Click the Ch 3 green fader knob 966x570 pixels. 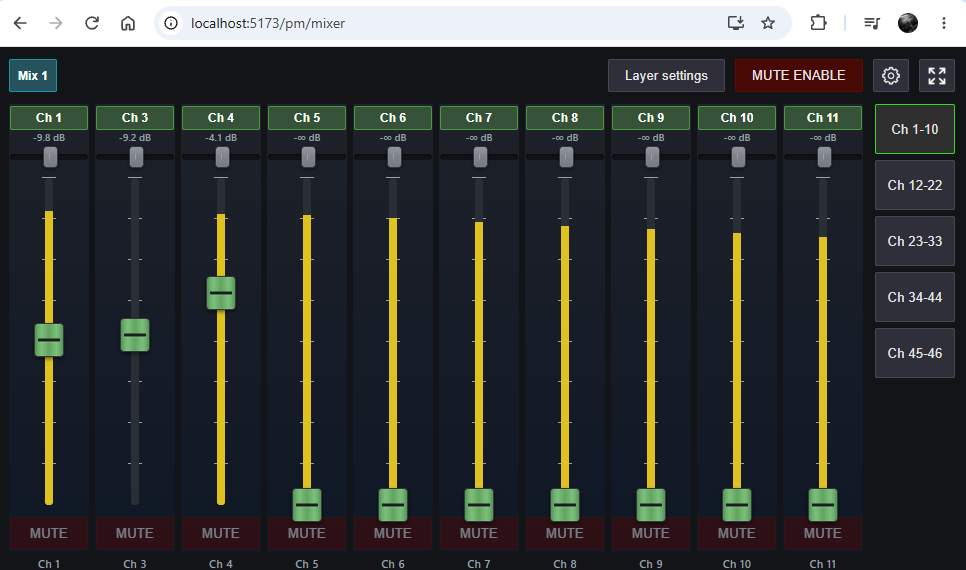point(135,335)
